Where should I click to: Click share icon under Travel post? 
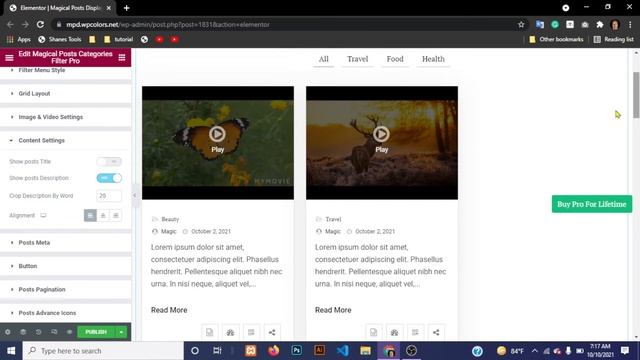point(436,332)
